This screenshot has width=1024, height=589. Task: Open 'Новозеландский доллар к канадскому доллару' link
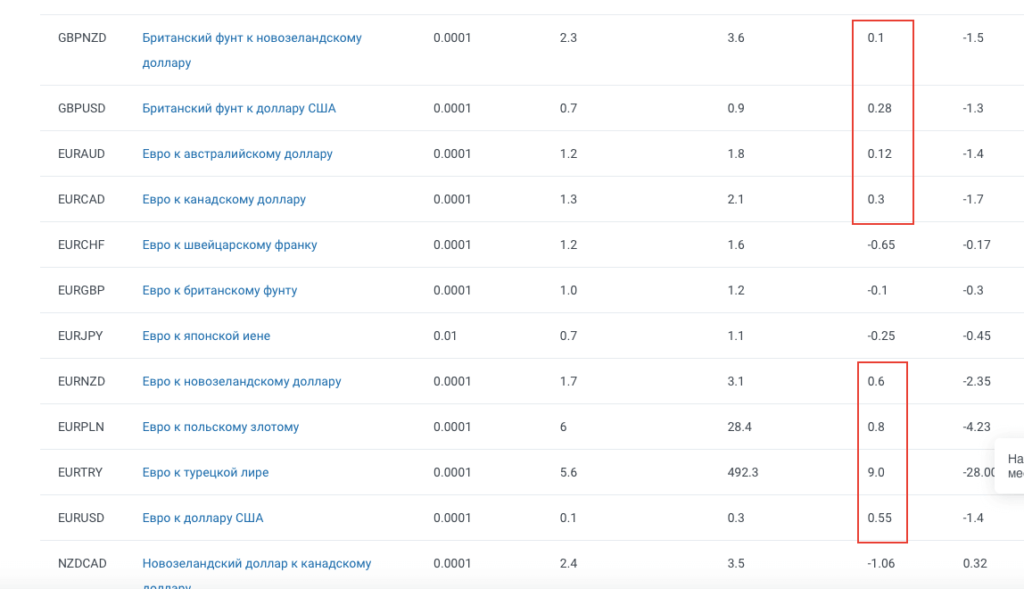click(x=256, y=564)
